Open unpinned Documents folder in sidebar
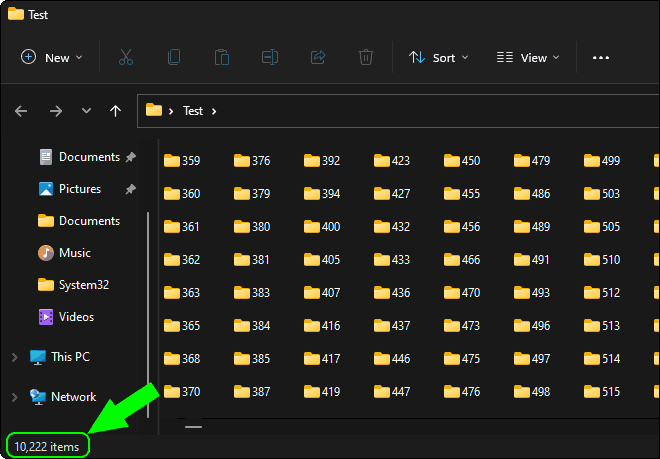660x459 pixels. (x=79, y=221)
